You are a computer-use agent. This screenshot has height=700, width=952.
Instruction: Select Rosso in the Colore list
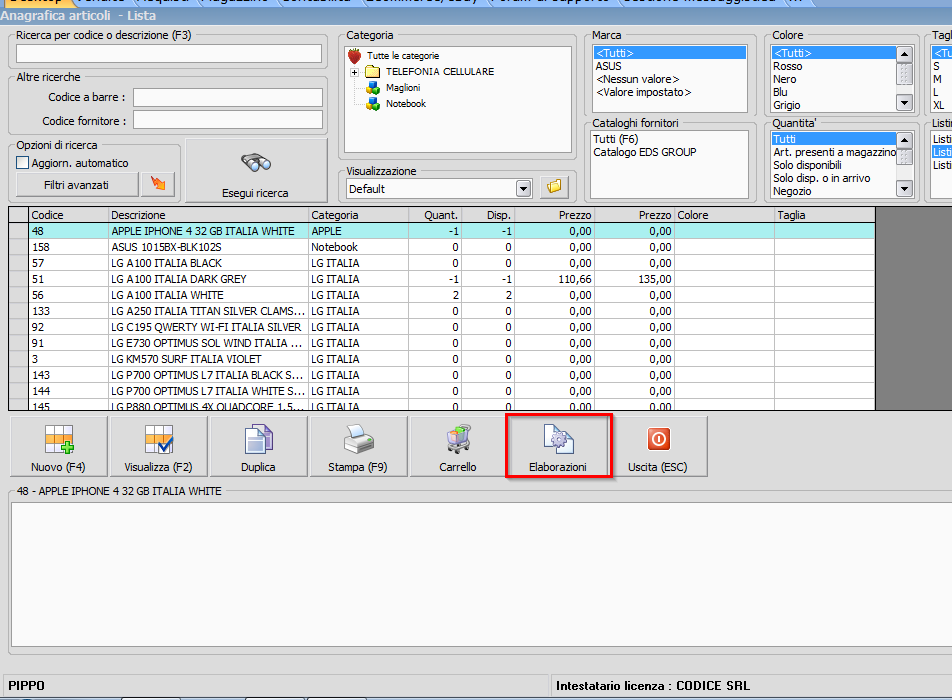[x=834, y=66]
